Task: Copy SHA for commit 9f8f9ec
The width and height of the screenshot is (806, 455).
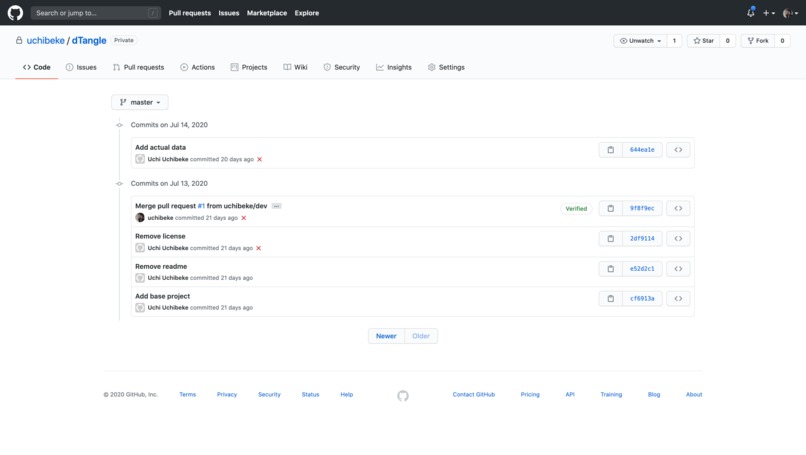Action: pyautogui.click(x=611, y=208)
